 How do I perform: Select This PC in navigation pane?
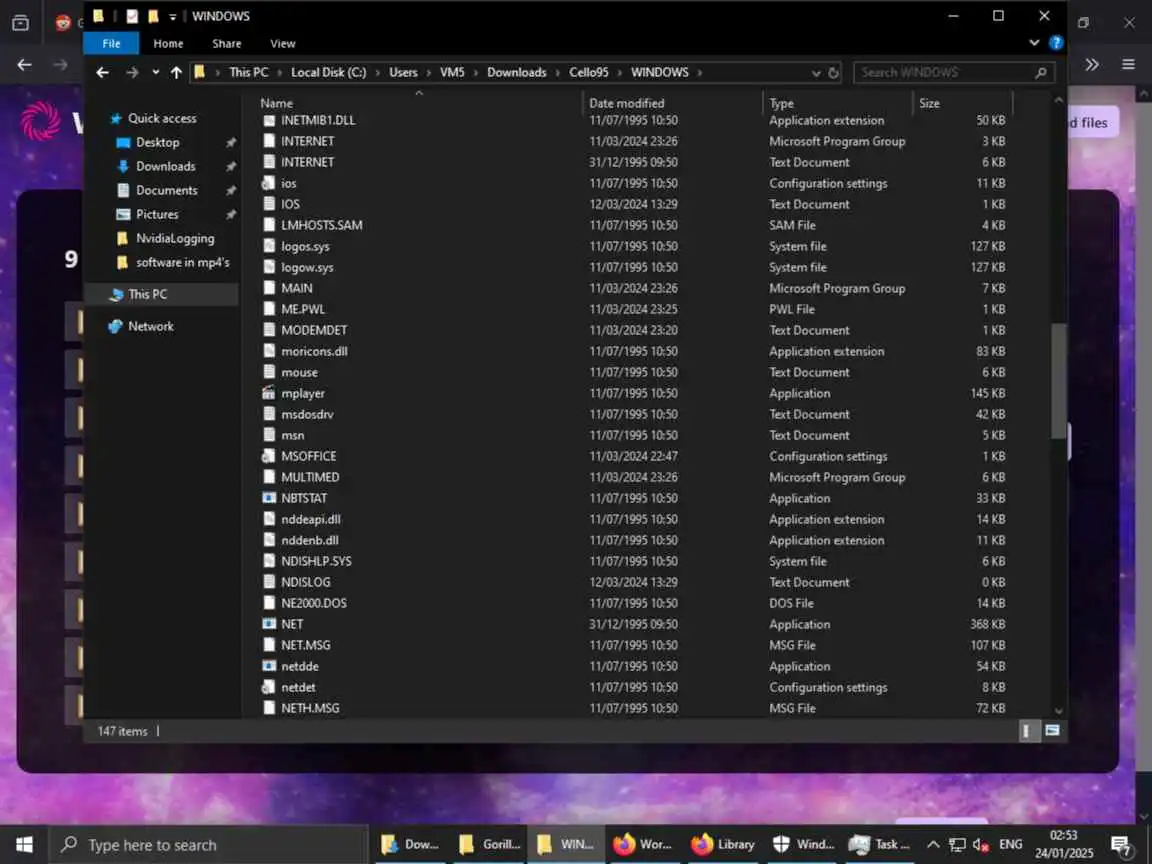(x=147, y=295)
